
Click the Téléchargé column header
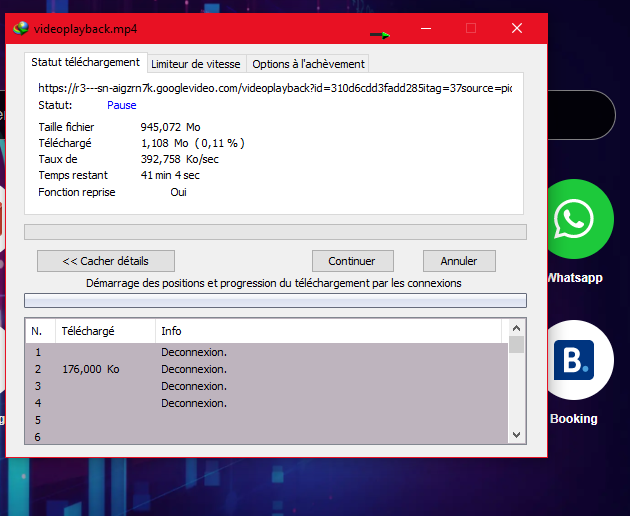(105, 331)
